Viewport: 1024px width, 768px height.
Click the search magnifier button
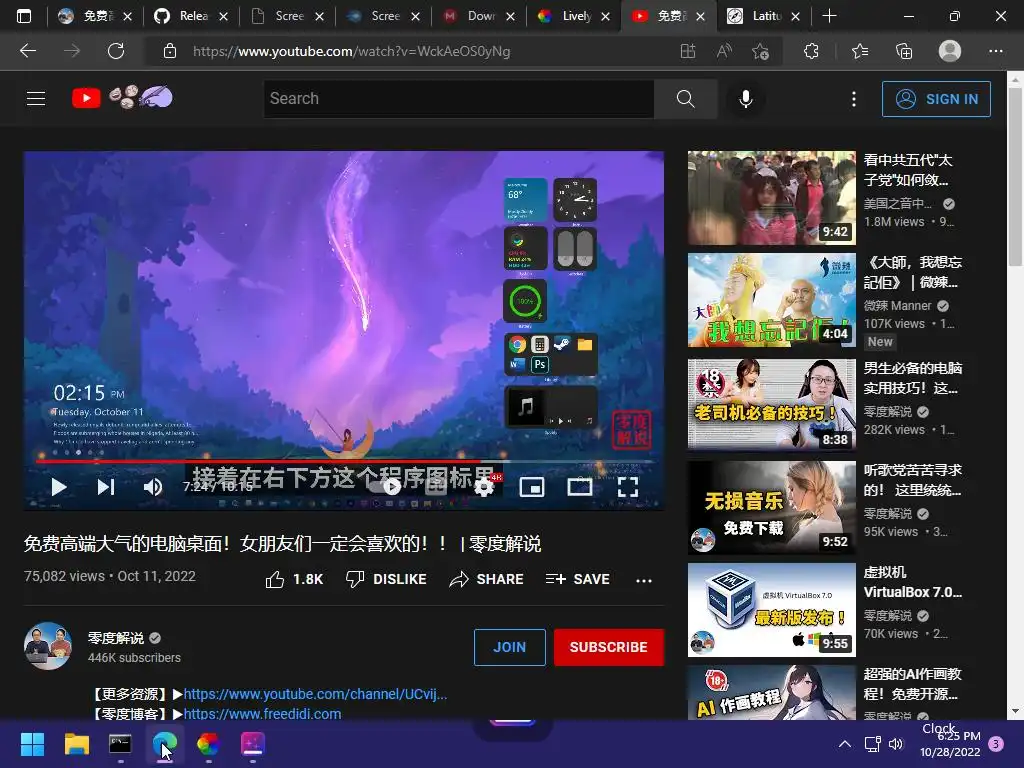click(x=686, y=99)
